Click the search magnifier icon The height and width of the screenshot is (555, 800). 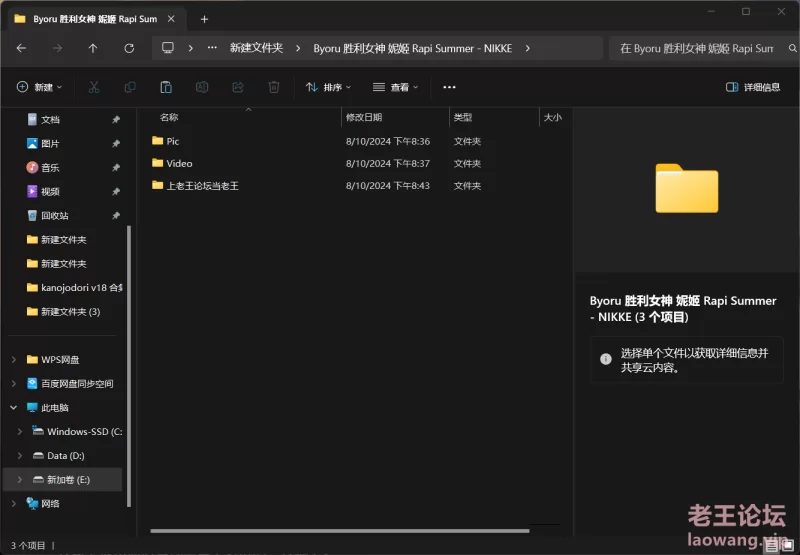coord(792,48)
